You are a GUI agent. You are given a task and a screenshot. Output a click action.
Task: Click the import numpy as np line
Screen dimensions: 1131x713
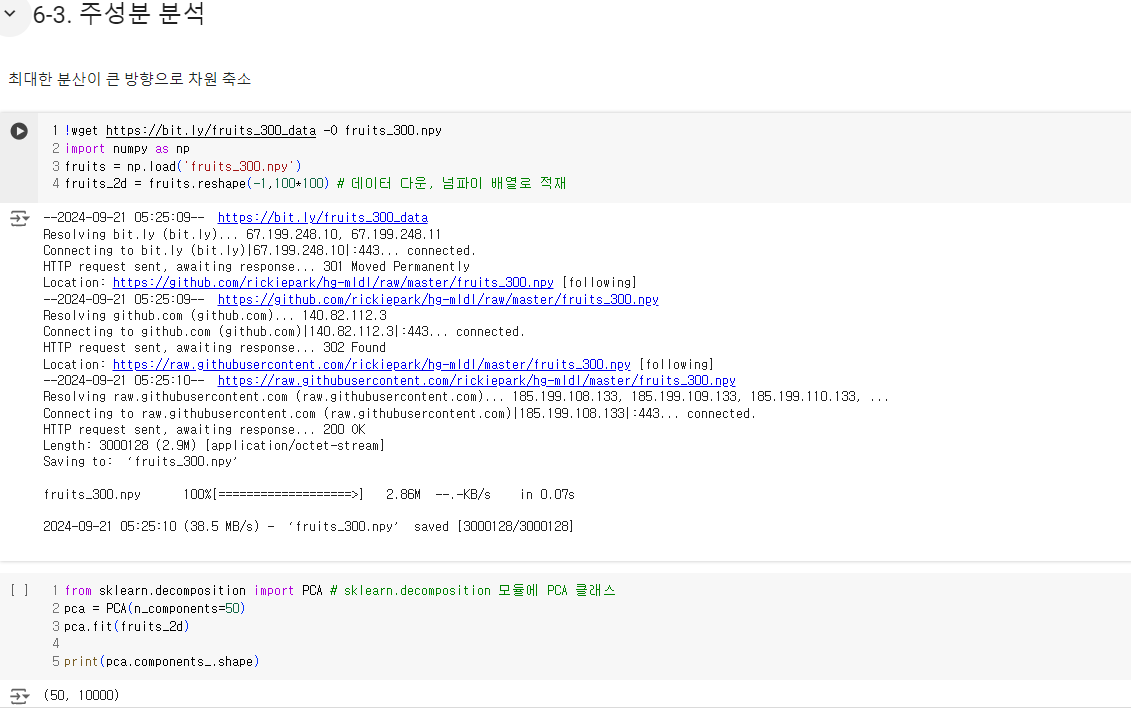128,149
